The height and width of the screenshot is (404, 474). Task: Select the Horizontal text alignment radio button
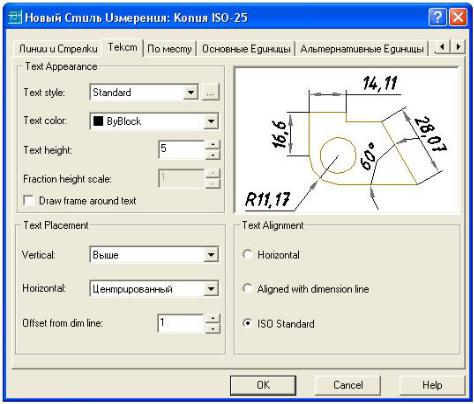pos(247,255)
